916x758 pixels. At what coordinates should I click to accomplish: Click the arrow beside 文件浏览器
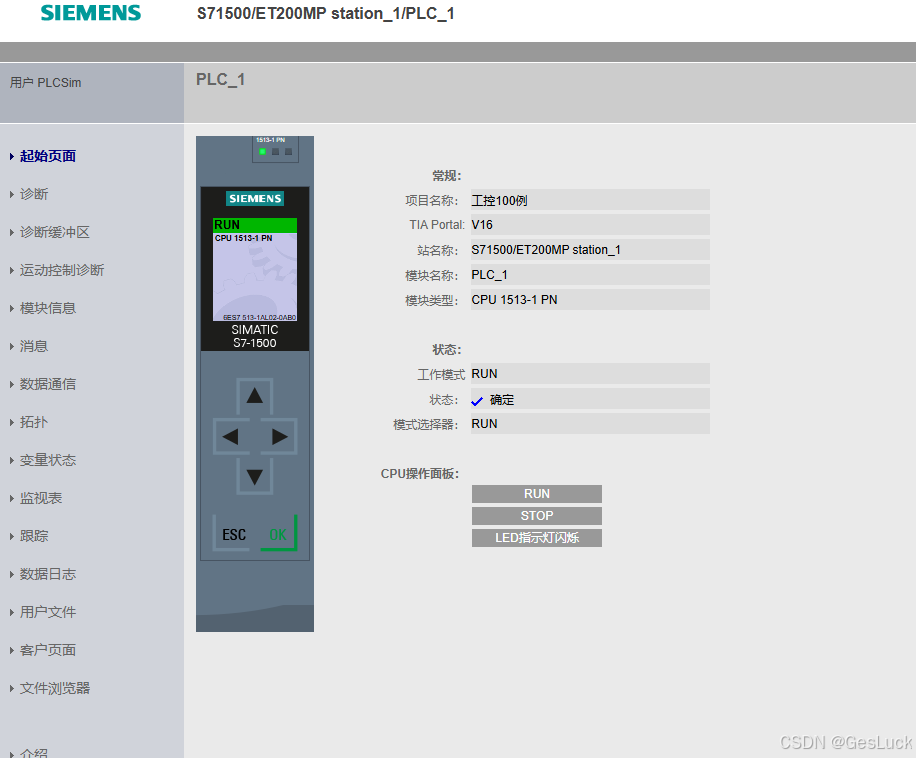12,689
